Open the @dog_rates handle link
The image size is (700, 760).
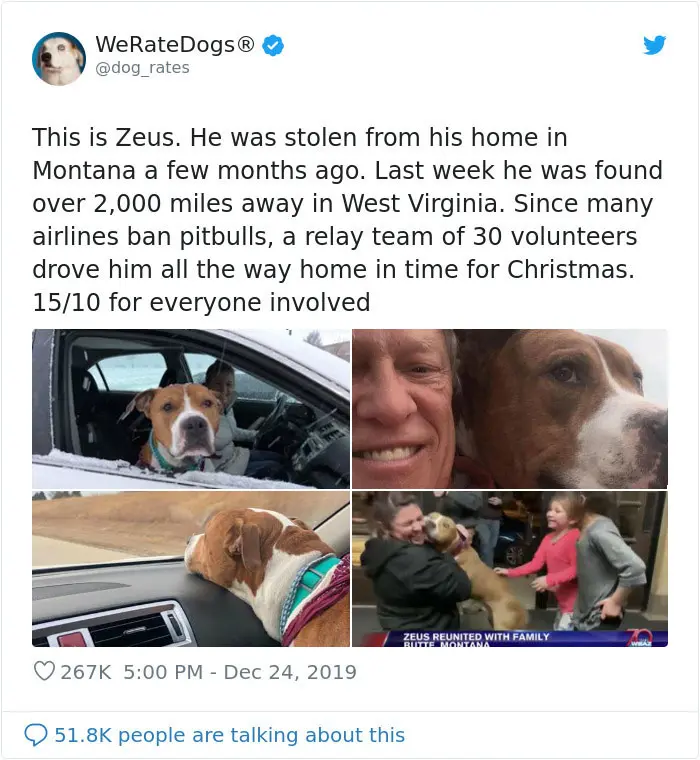click(x=143, y=67)
